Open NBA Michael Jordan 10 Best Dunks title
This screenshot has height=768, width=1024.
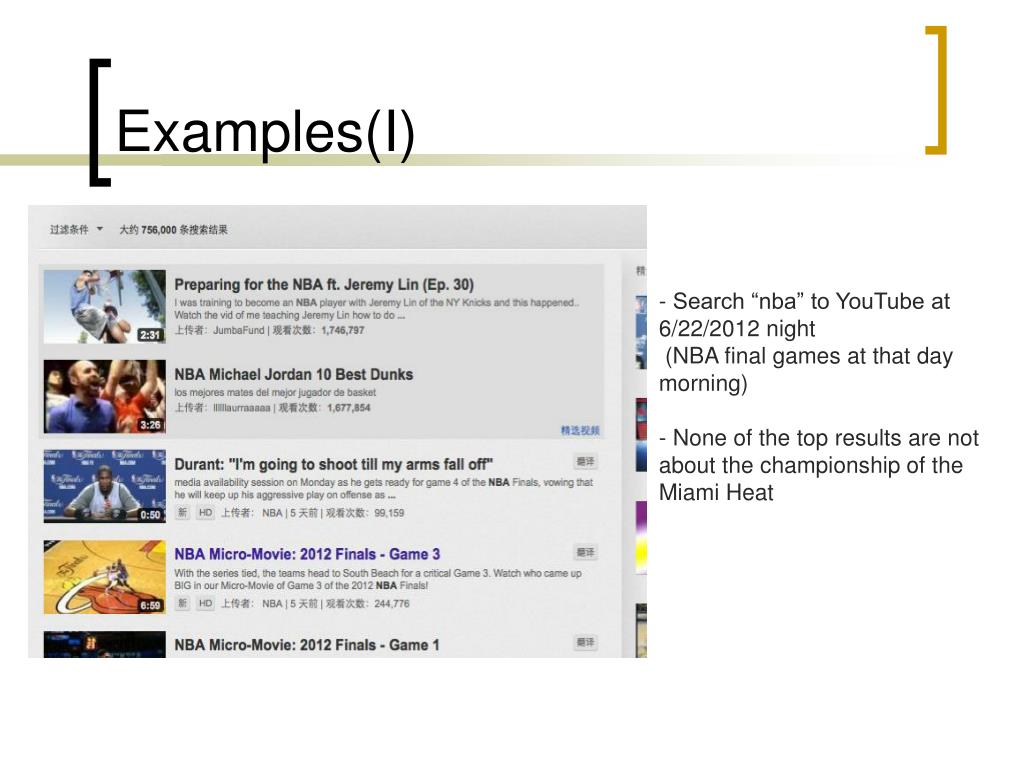[x=294, y=375]
